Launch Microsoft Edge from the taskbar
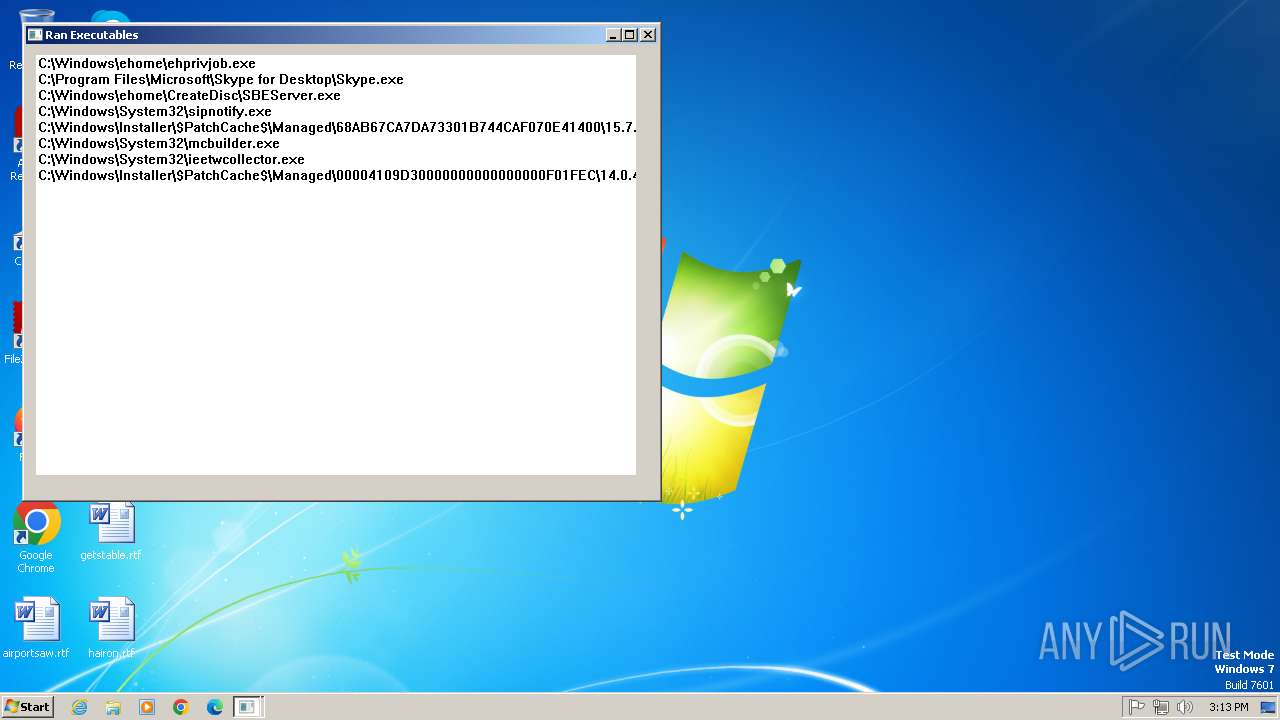Viewport: 1280px width, 720px height. point(215,707)
